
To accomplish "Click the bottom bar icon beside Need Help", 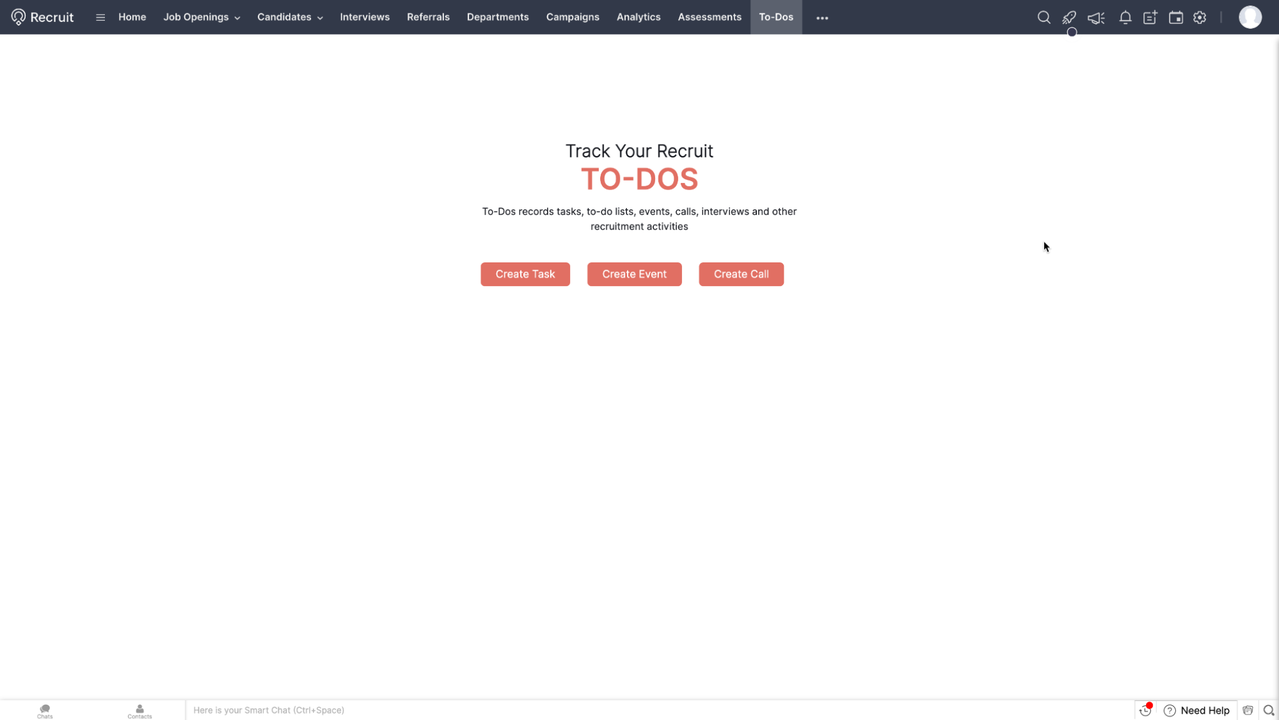I will point(1248,710).
